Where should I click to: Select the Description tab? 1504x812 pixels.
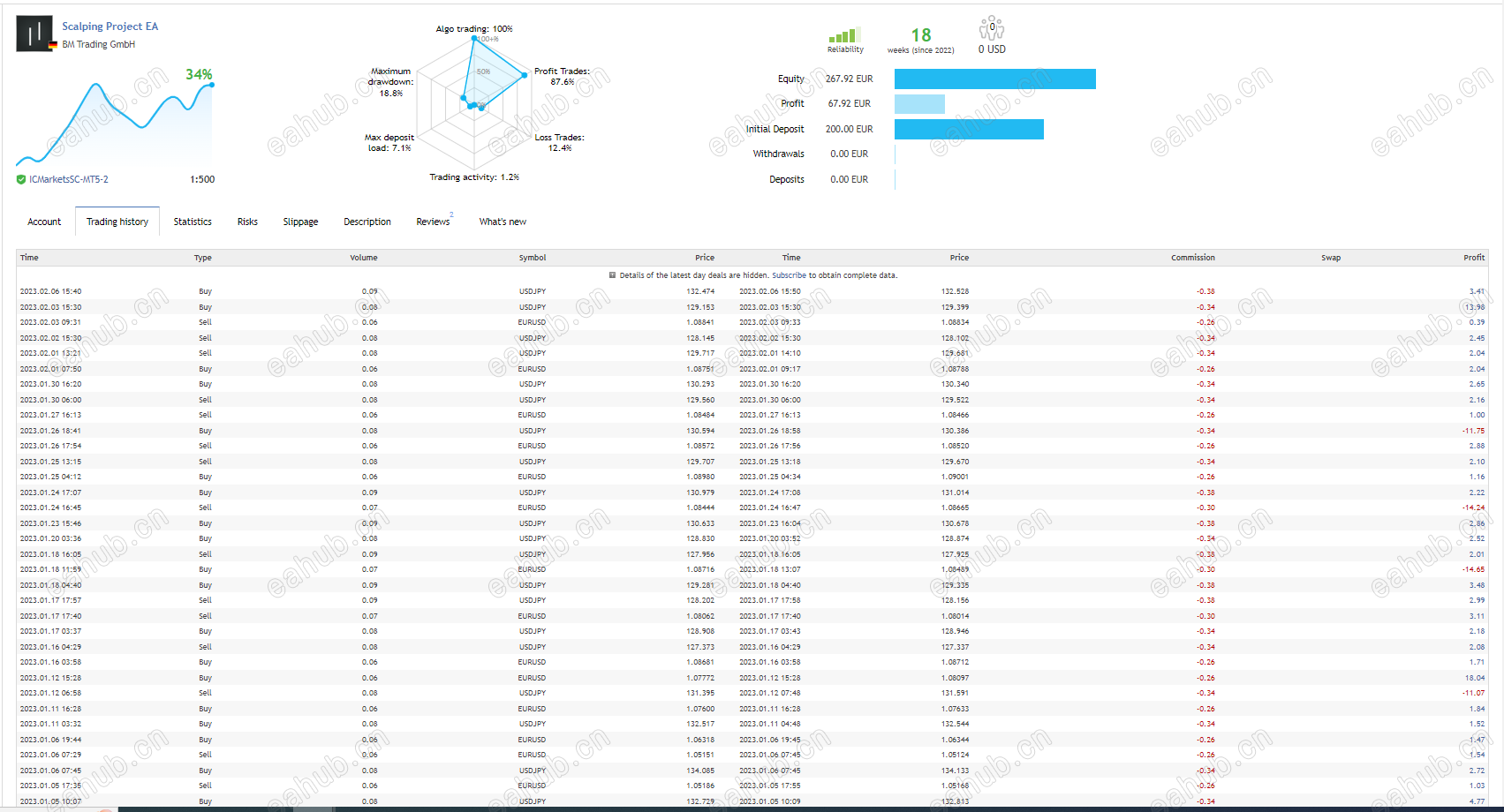pos(367,222)
